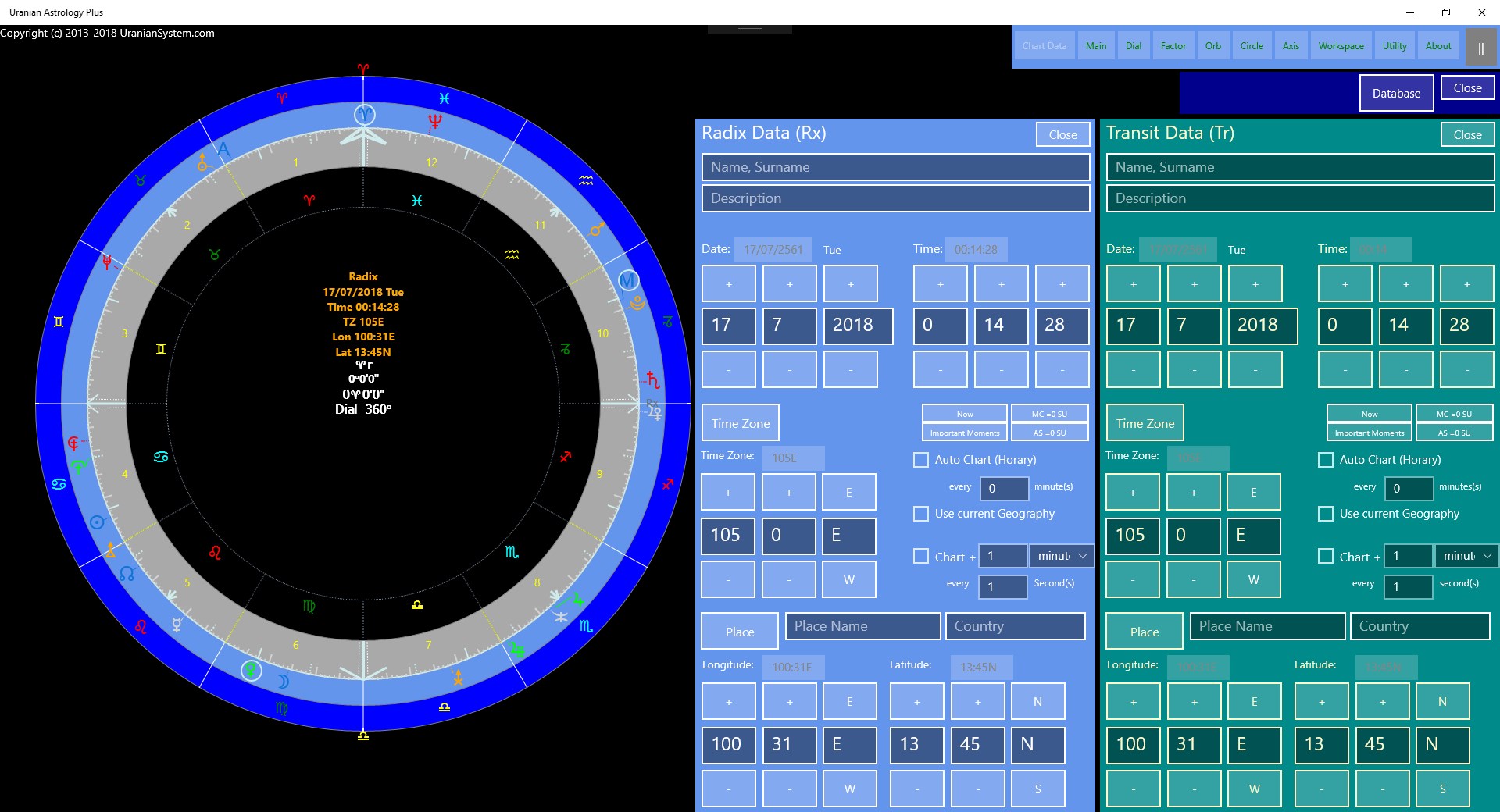
Task: Click the Capricorn sign in the outer blue ring
Action: [668, 322]
